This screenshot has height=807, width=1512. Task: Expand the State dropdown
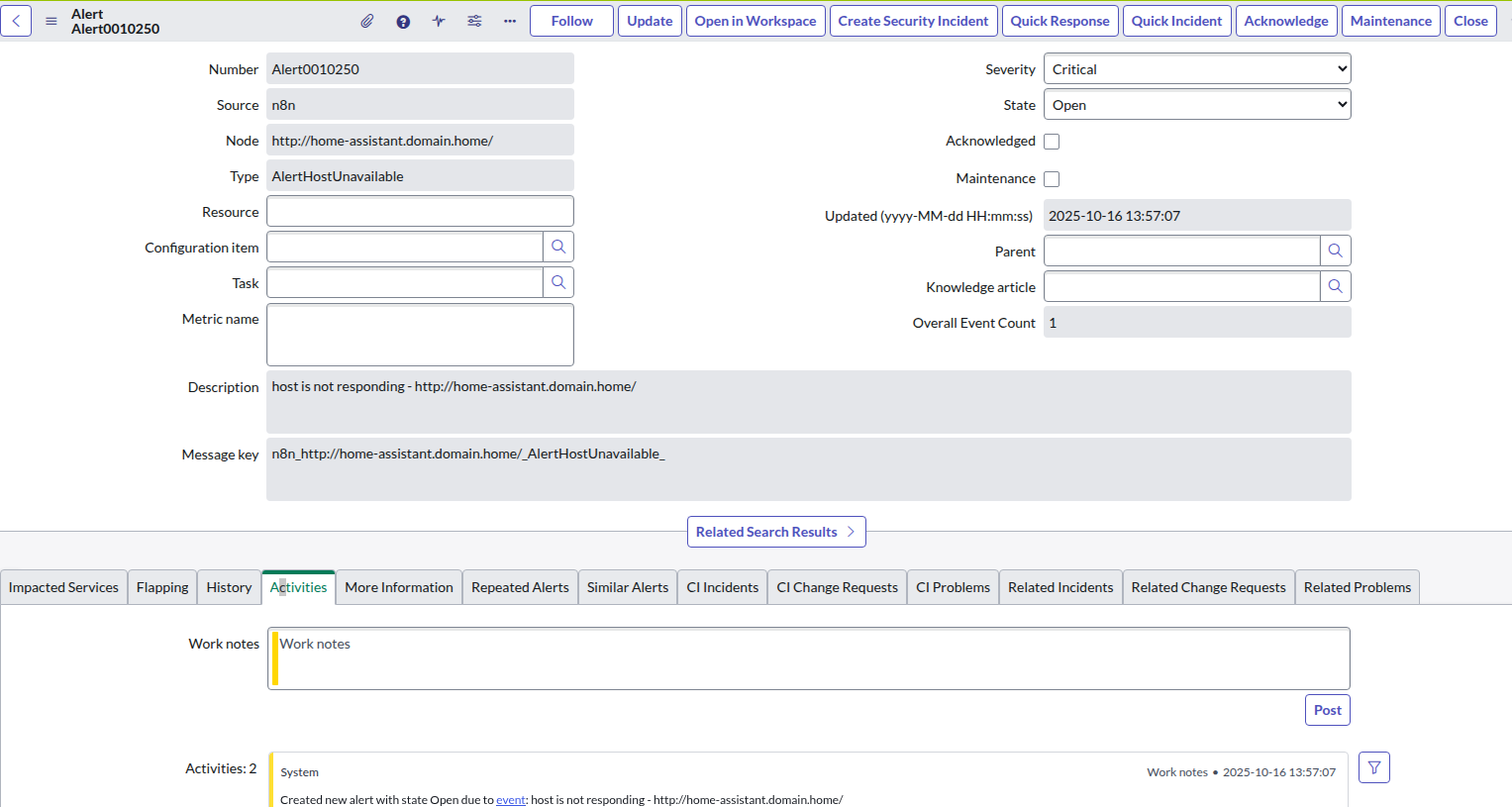(1196, 105)
